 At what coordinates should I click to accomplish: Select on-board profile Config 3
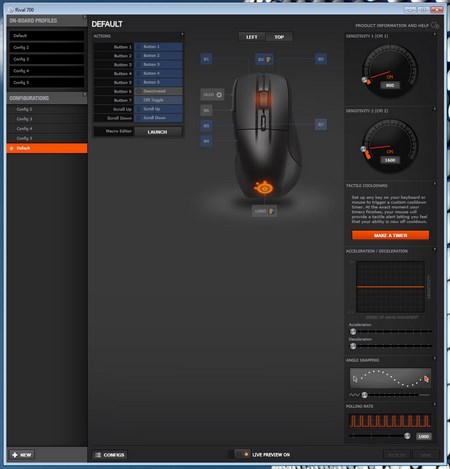[47, 59]
